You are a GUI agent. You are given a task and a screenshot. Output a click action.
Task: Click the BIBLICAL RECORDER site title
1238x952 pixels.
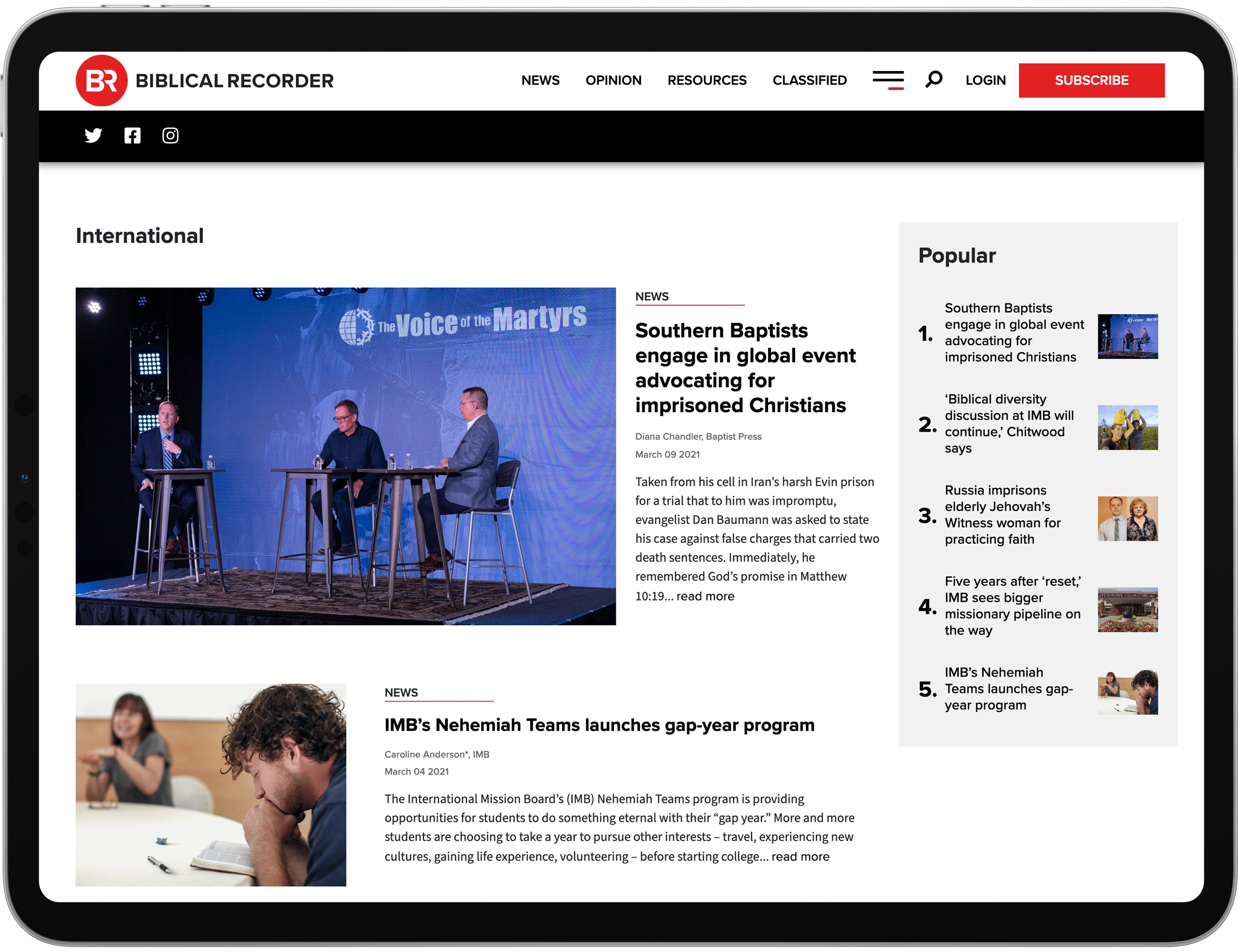(x=234, y=80)
